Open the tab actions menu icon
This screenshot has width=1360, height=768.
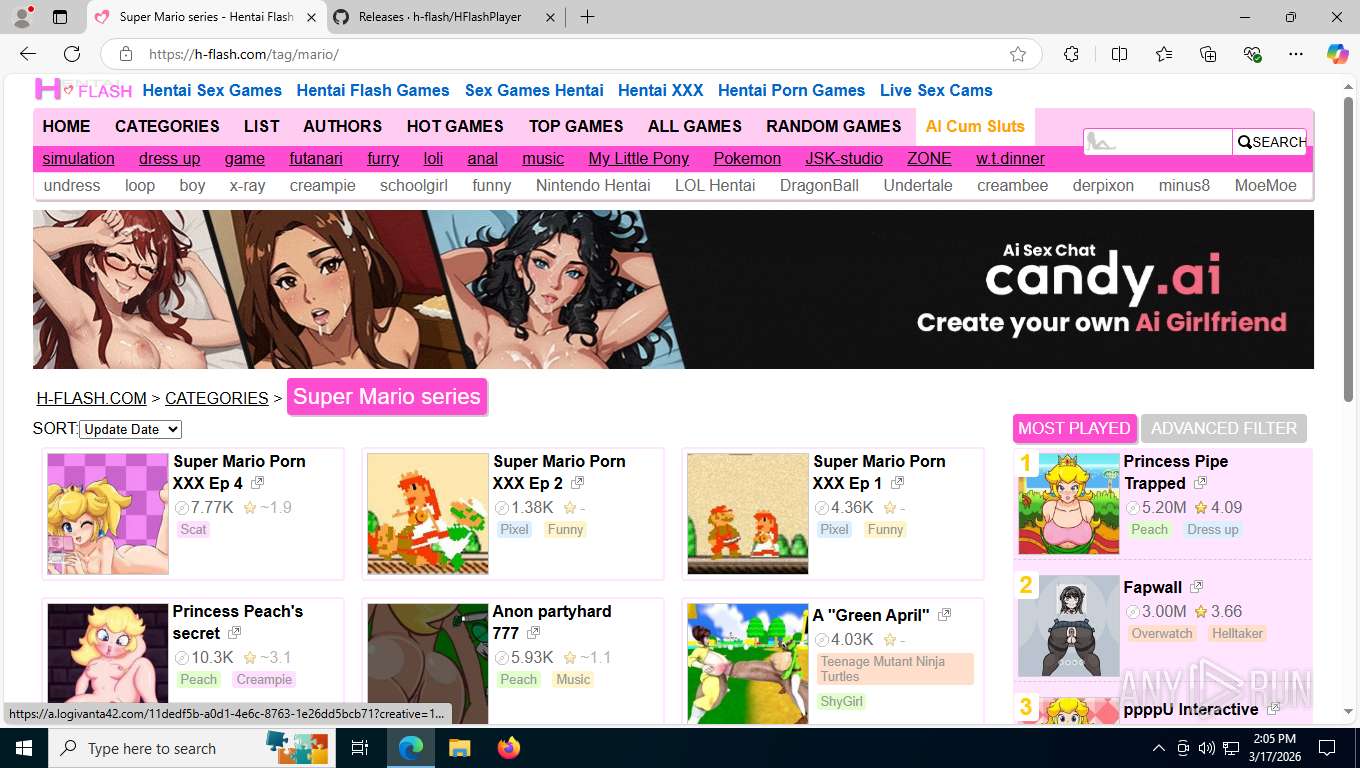60,17
